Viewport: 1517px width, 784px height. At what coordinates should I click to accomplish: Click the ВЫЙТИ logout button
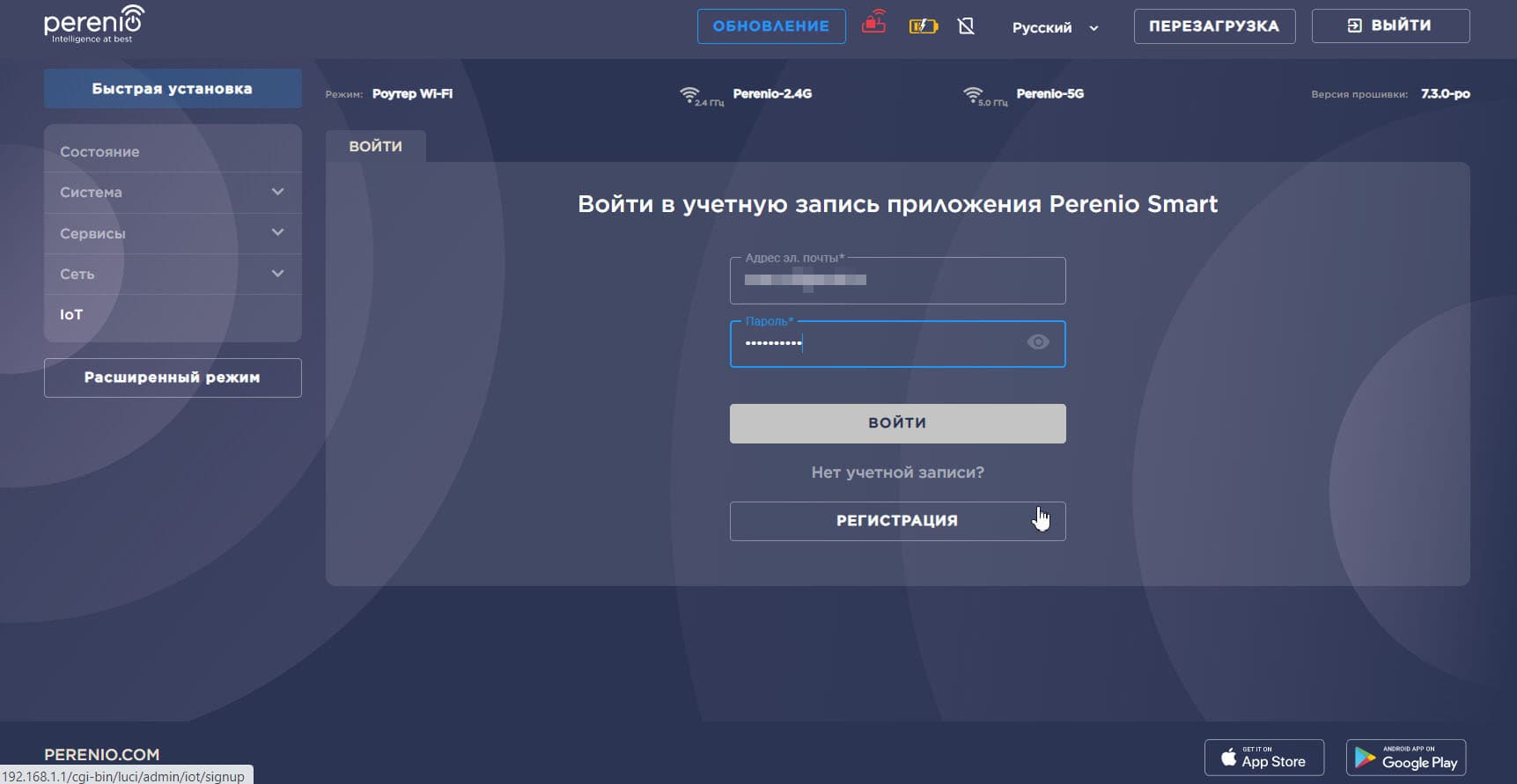[1390, 26]
